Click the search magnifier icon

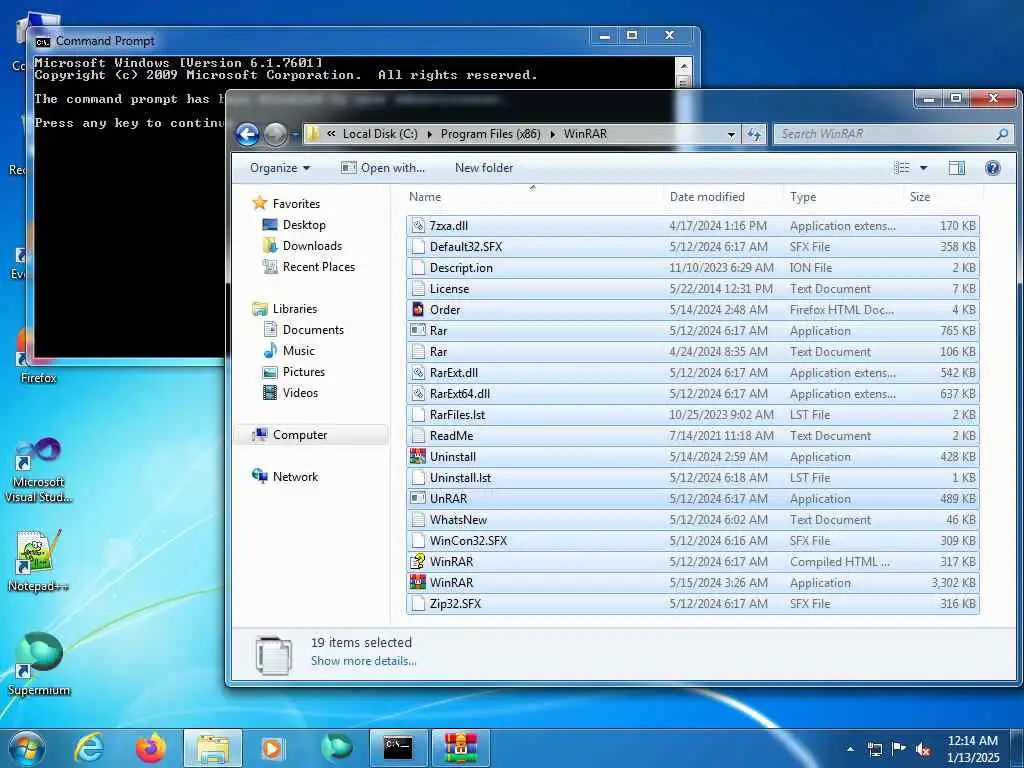coord(1002,134)
